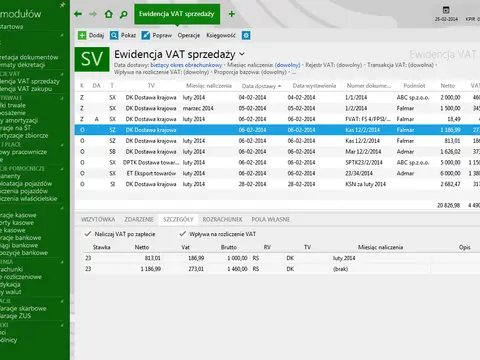Open encja VAT zakupu in sidebar

(x=26, y=89)
